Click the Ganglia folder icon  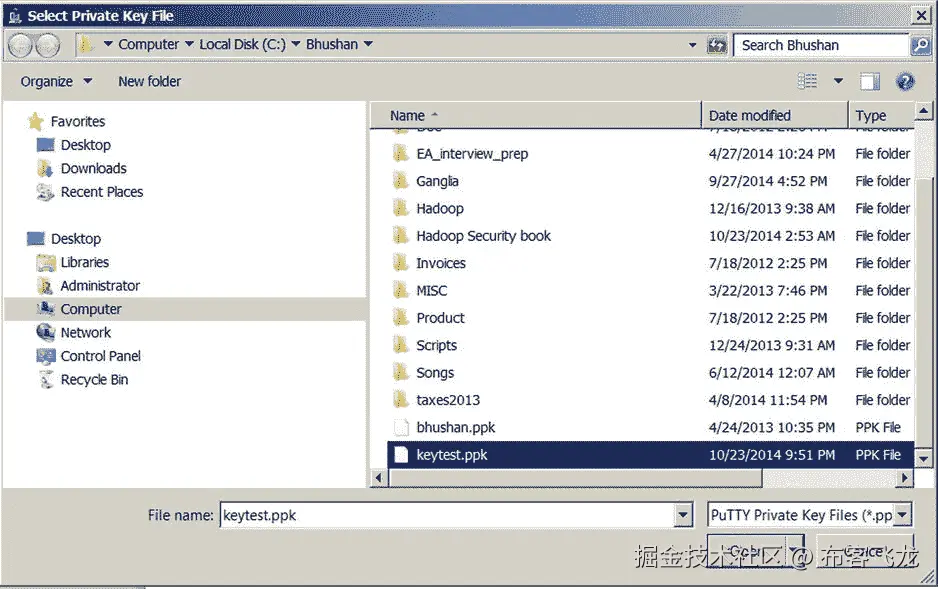[x=401, y=181]
